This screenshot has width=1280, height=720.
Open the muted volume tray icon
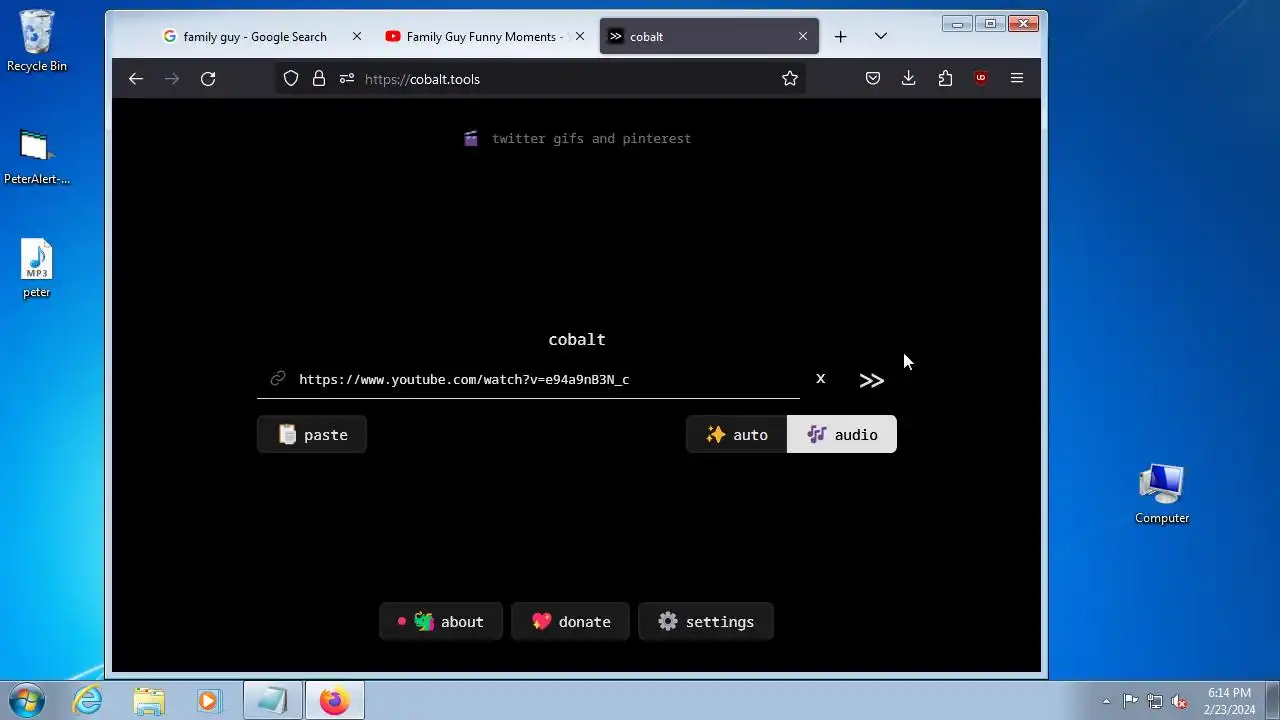[x=1180, y=701]
